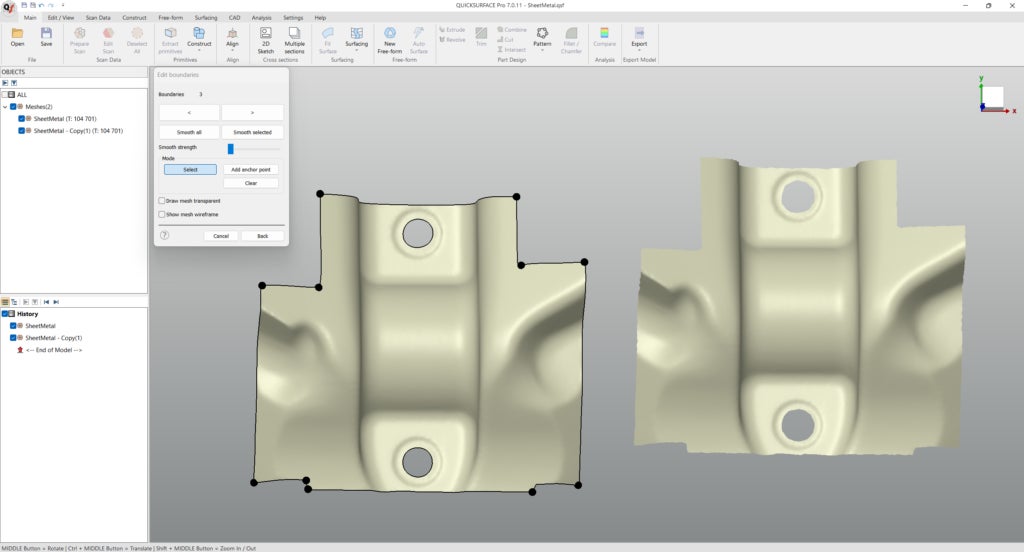Cancel the Edit boundaries dialog
1024x552 pixels.
point(221,236)
